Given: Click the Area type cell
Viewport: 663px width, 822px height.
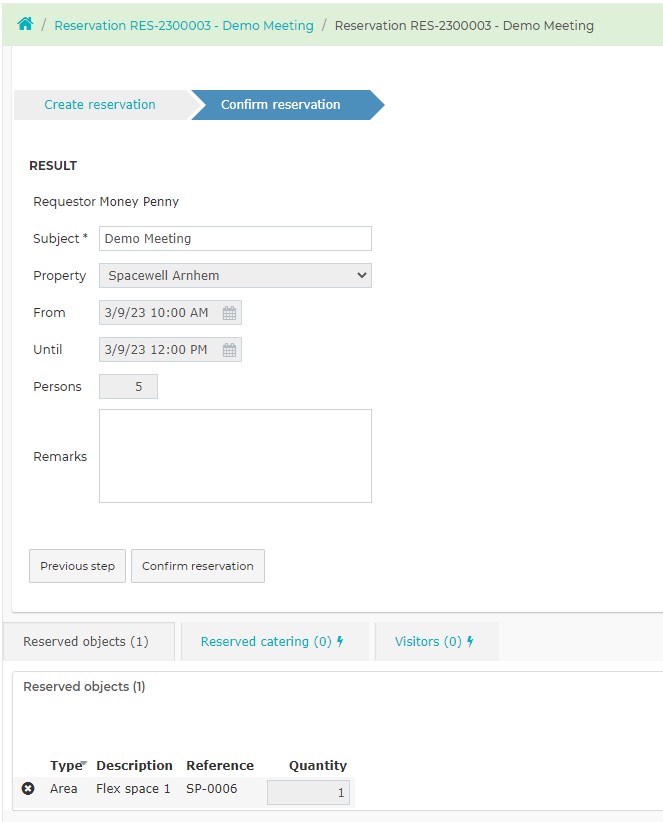Looking at the screenshot, I should [x=63, y=788].
